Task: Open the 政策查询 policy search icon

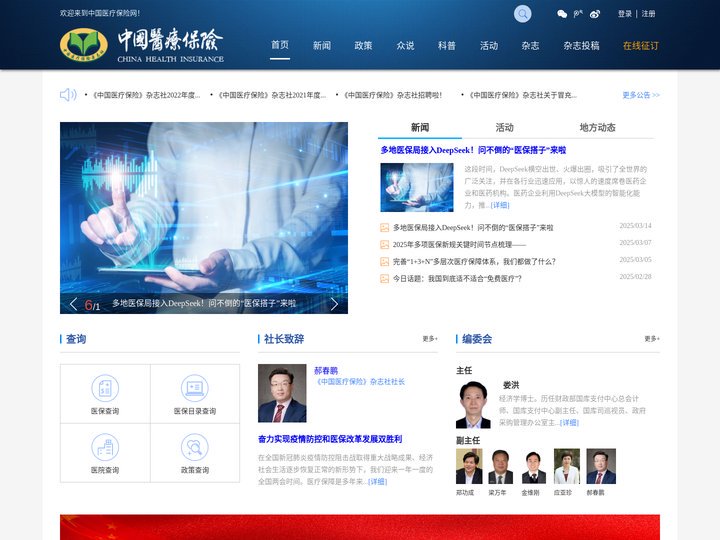Action: pos(195,447)
